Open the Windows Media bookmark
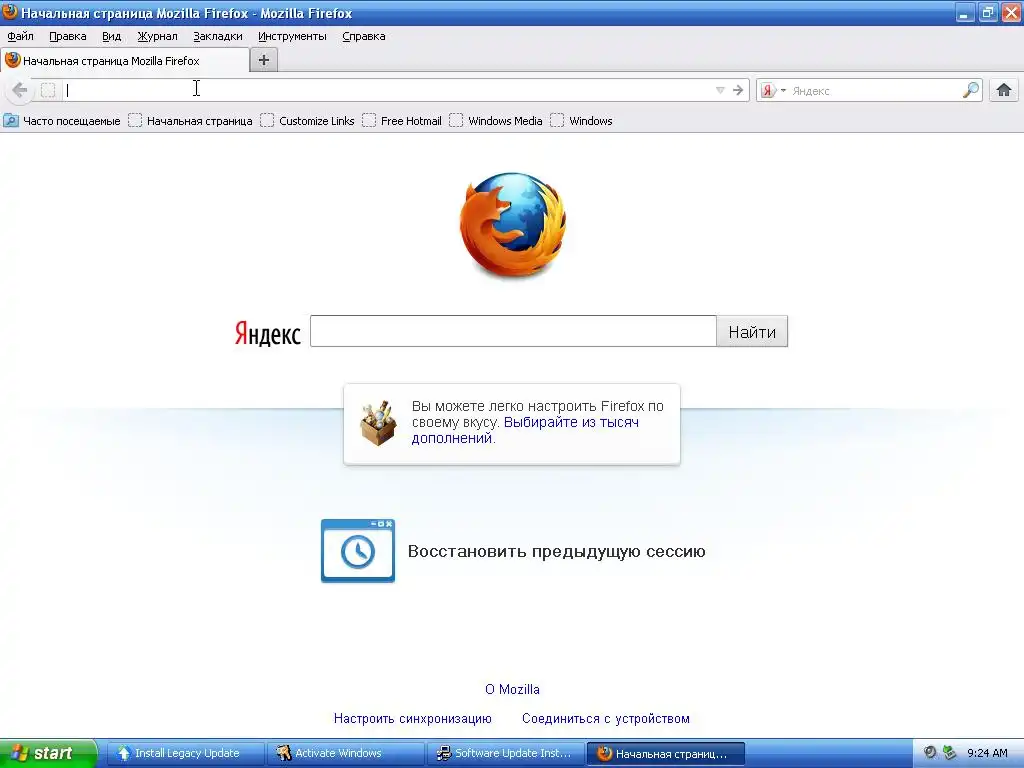Image resolution: width=1024 pixels, height=768 pixels. click(x=496, y=121)
